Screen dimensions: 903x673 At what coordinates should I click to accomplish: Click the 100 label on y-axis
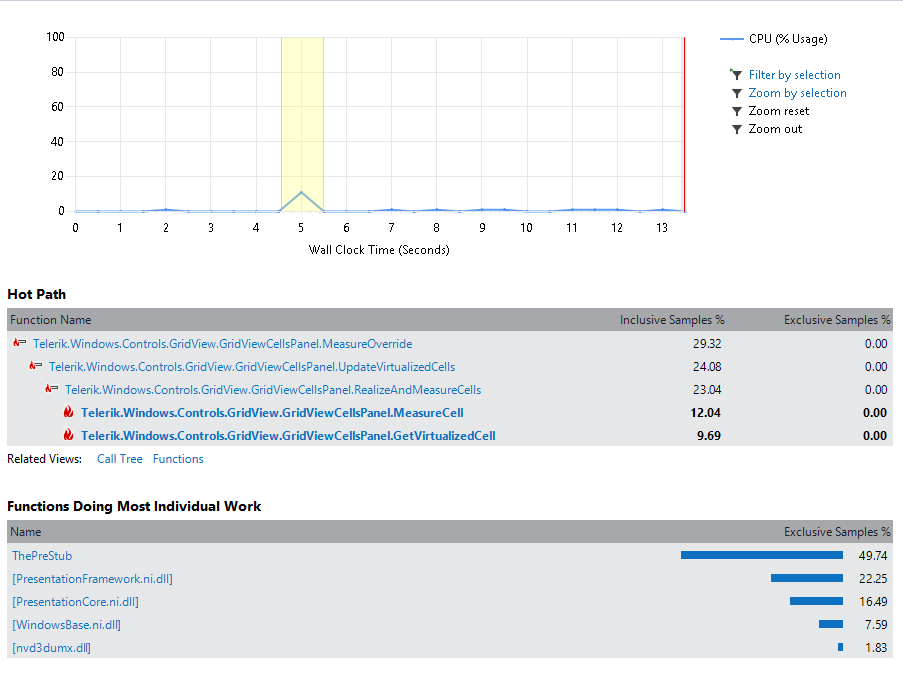coord(55,37)
